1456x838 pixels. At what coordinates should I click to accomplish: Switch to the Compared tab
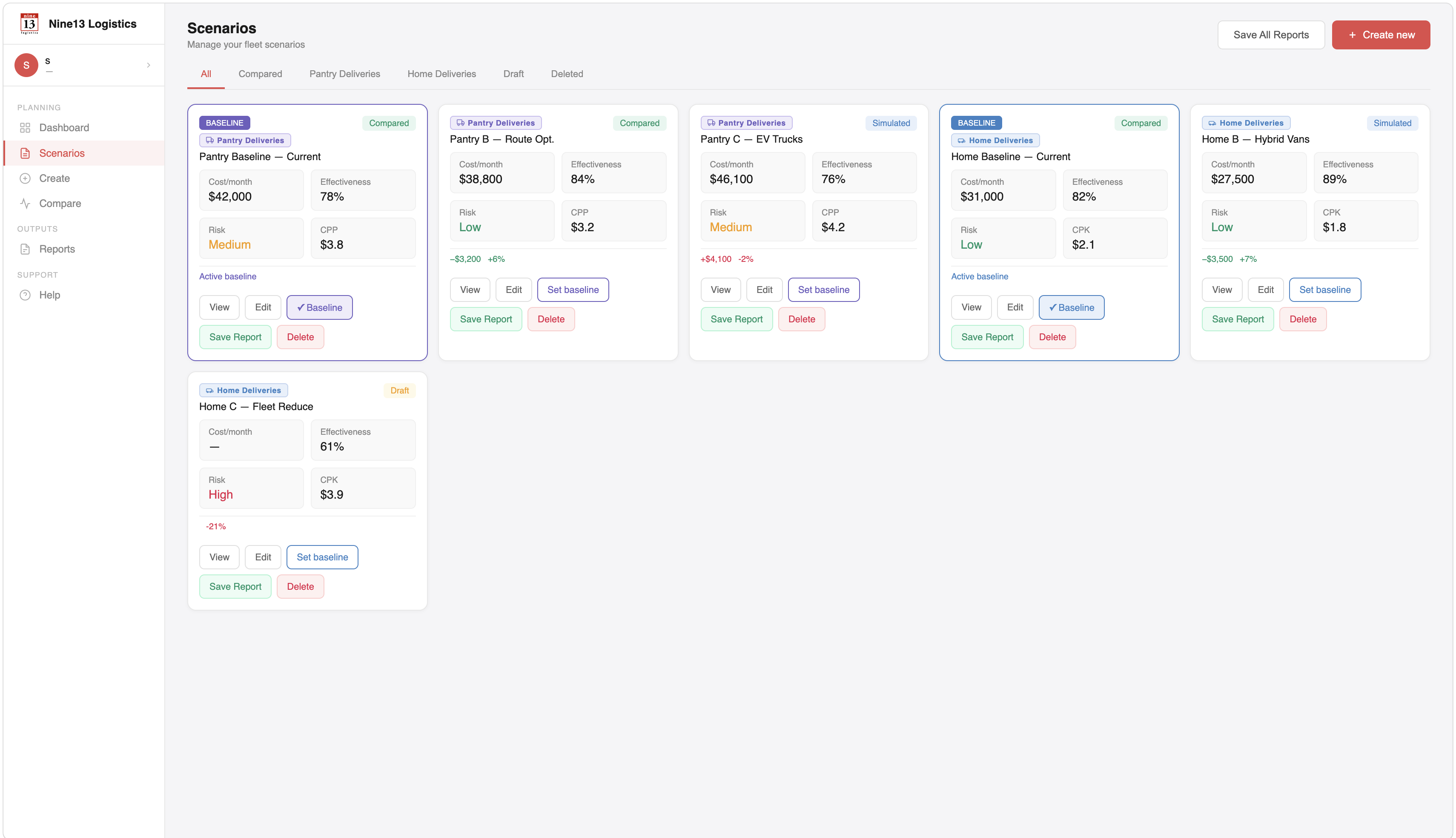pyautogui.click(x=260, y=74)
